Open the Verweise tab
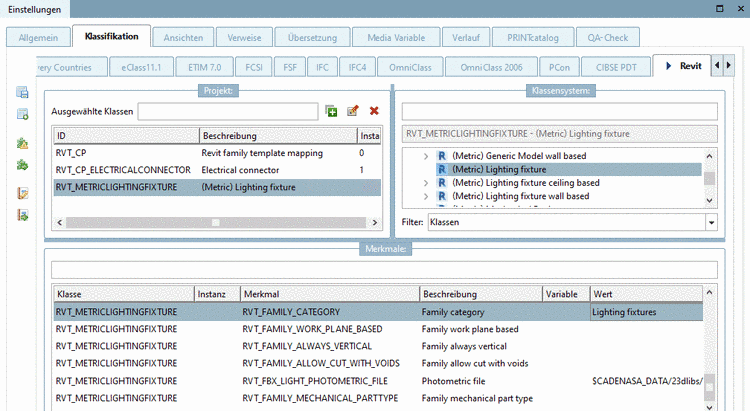The width and height of the screenshot is (750, 411). (x=244, y=38)
